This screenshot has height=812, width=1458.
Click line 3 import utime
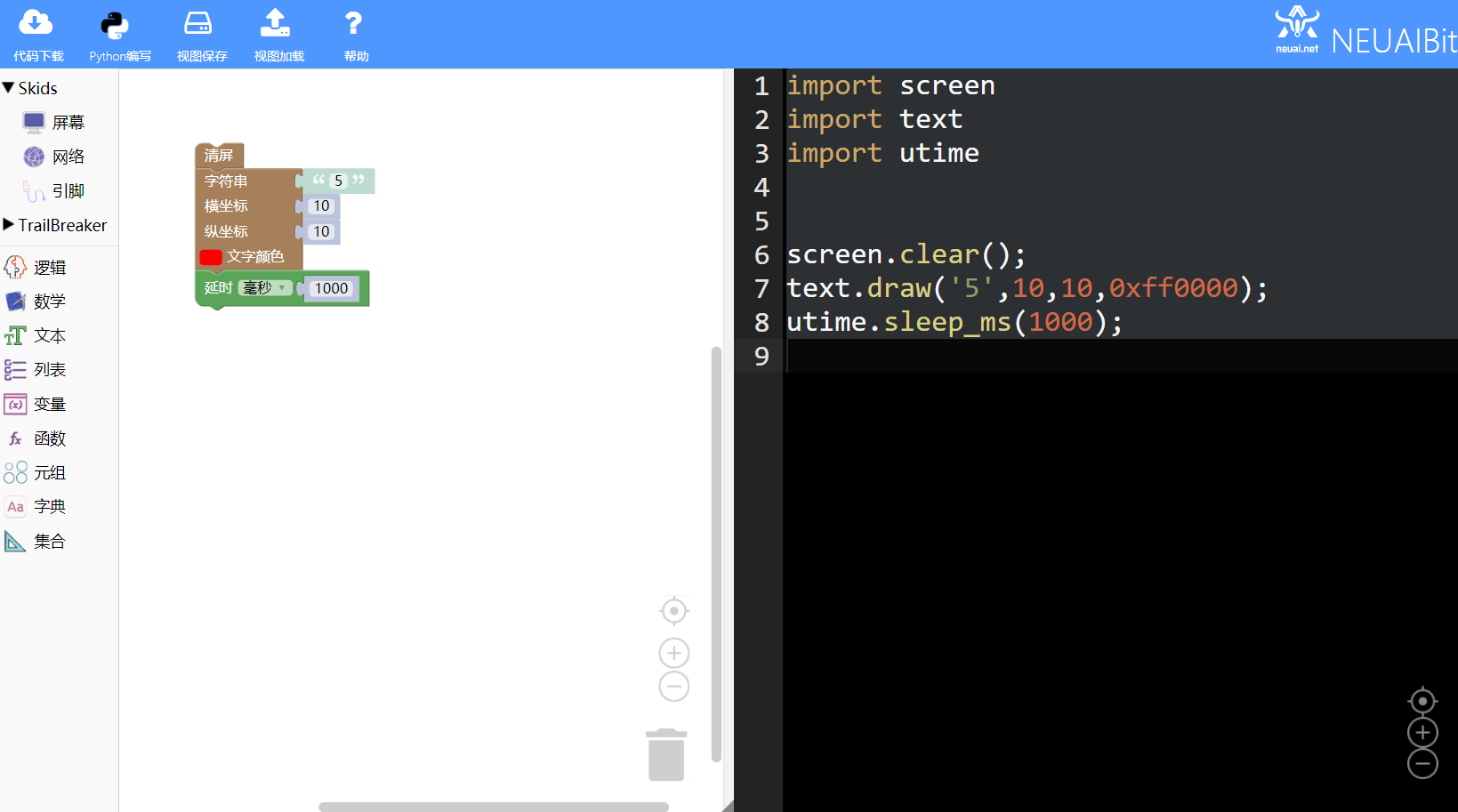pos(882,153)
